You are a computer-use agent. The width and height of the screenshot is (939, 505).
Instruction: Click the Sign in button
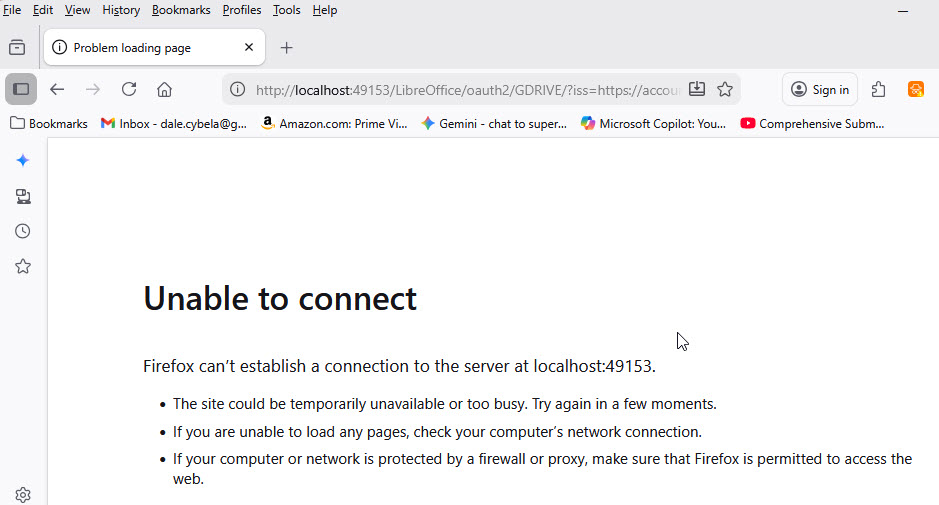point(819,89)
